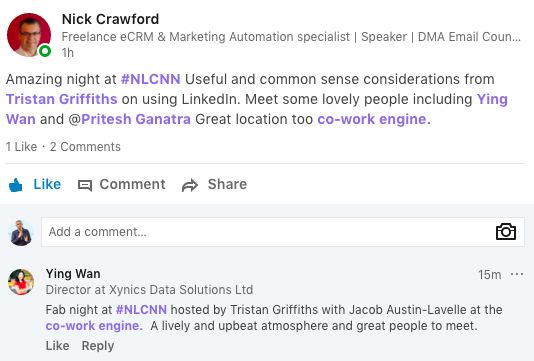Open co-work engine link in the post
This screenshot has width=534, height=361.
374,119
